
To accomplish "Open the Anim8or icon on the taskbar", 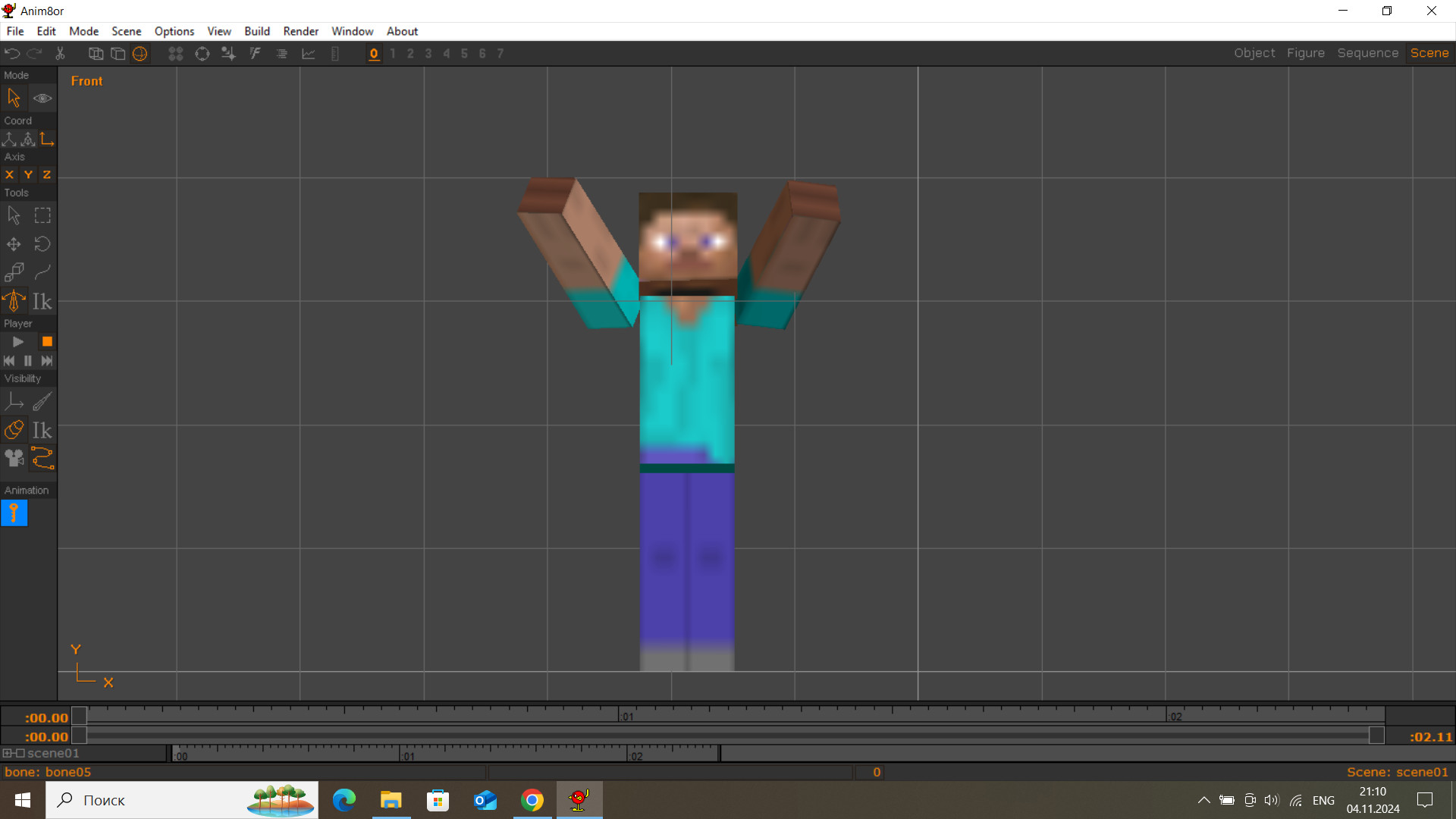I will (579, 800).
